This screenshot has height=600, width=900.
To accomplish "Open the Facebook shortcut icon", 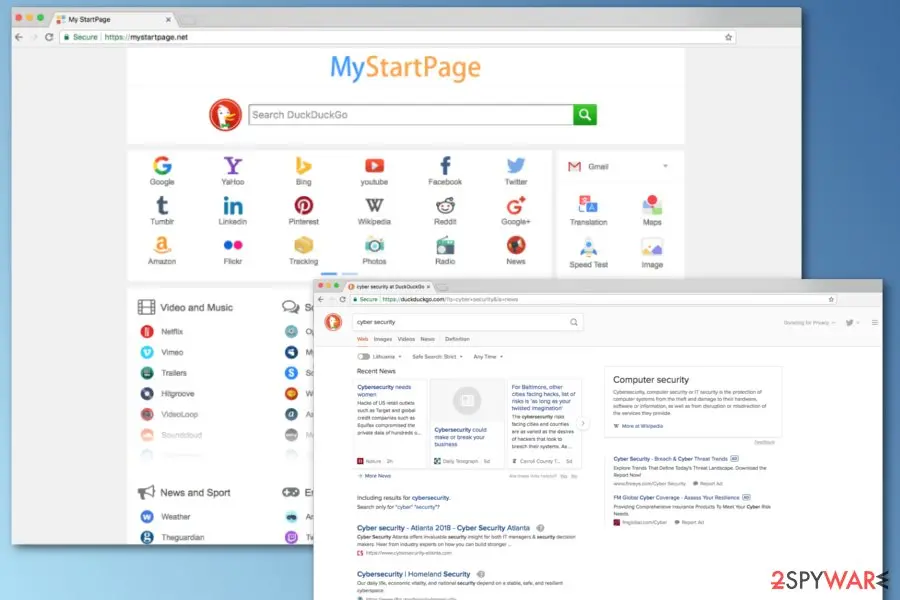I will pyautogui.click(x=445, y=166).
